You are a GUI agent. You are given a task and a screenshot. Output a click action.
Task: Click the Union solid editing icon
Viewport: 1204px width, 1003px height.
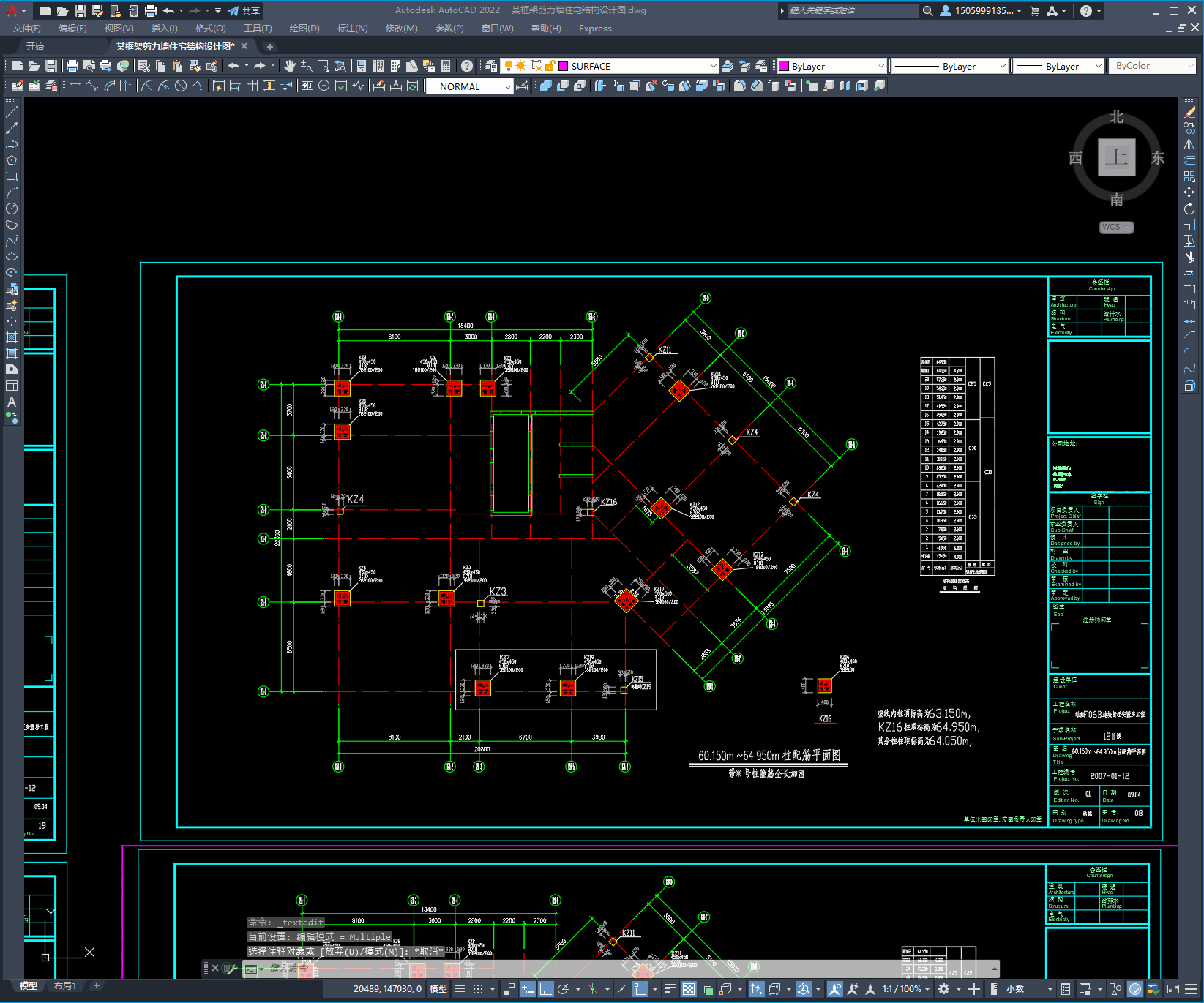tap(545, 86)
